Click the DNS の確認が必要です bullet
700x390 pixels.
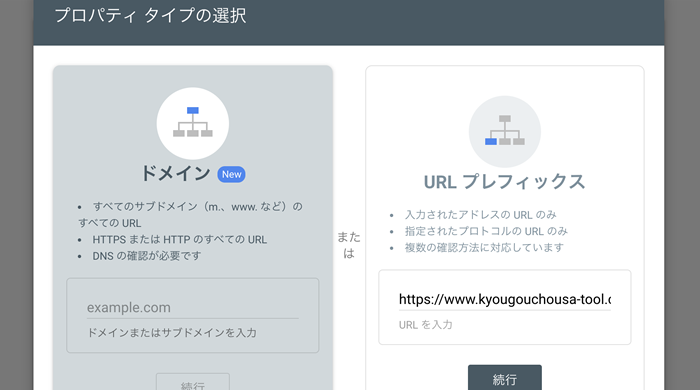pos(146,256)
